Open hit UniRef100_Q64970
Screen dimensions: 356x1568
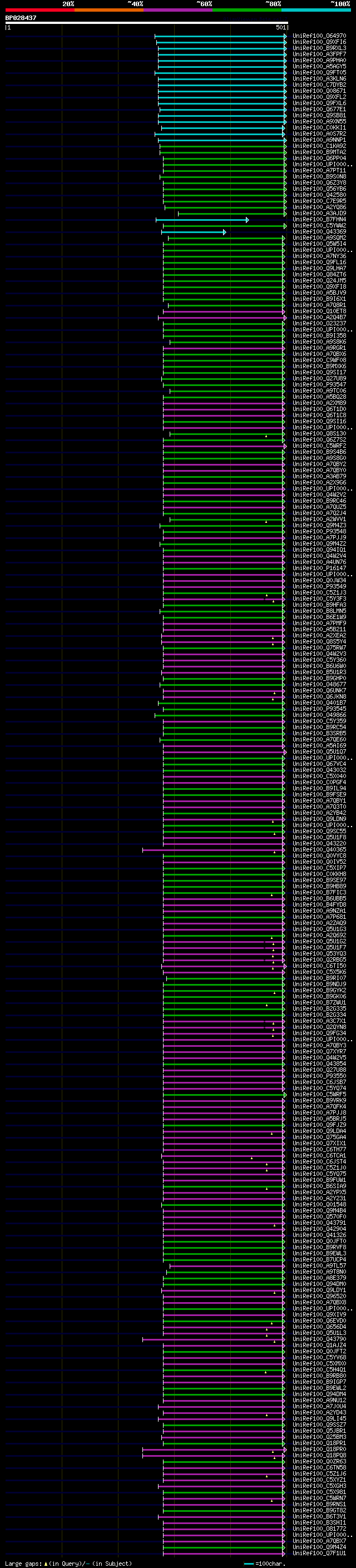pyautogui.click(x=319, y=36)
